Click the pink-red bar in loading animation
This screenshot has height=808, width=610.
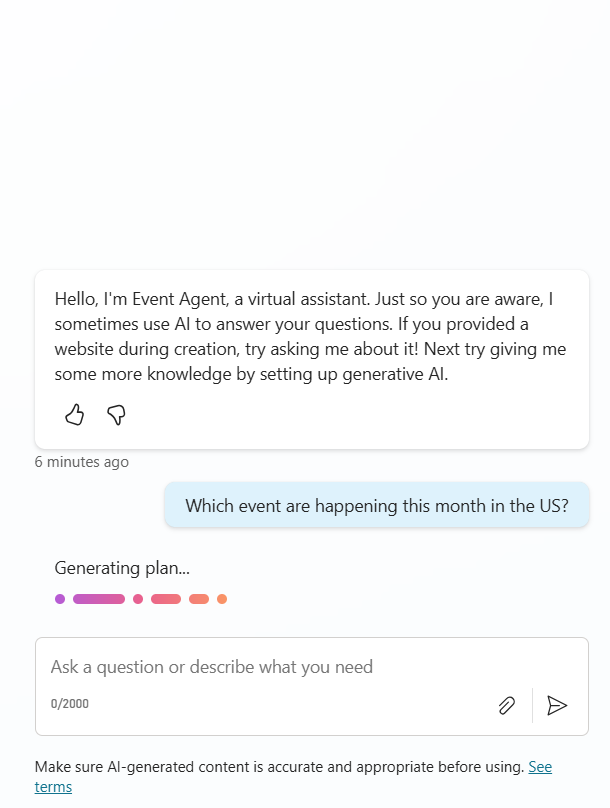pos(166,599)
